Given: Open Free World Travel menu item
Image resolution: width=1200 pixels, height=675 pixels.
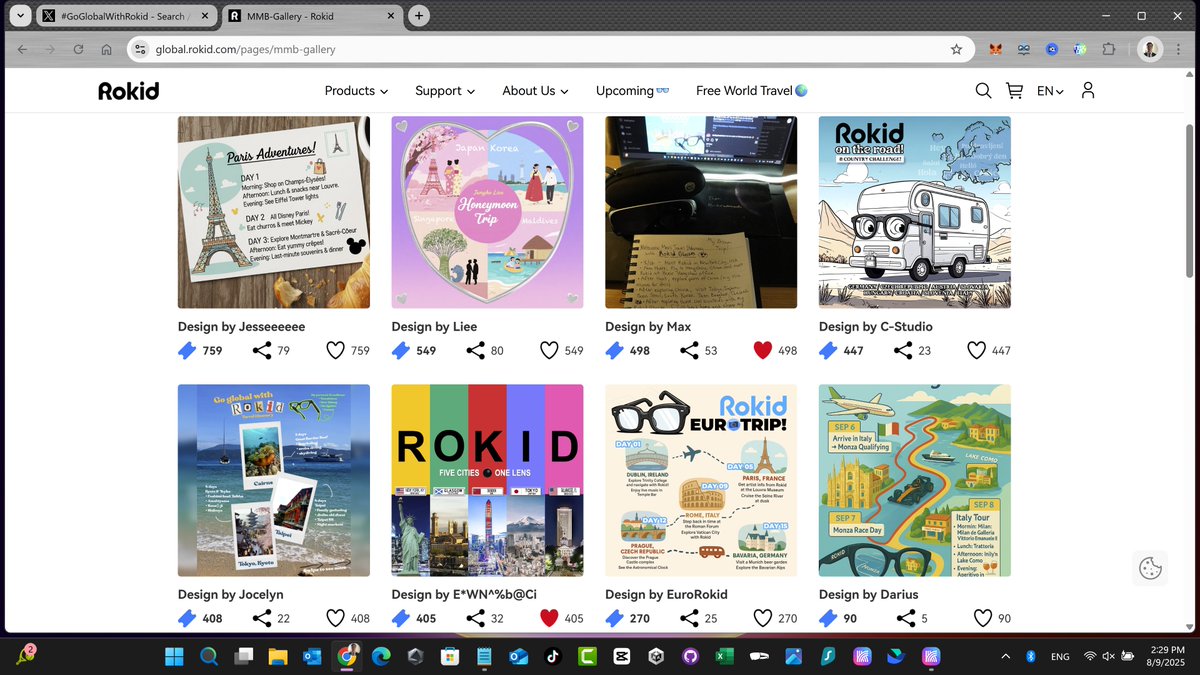Looking at the screenshot, I should [752, 91].
